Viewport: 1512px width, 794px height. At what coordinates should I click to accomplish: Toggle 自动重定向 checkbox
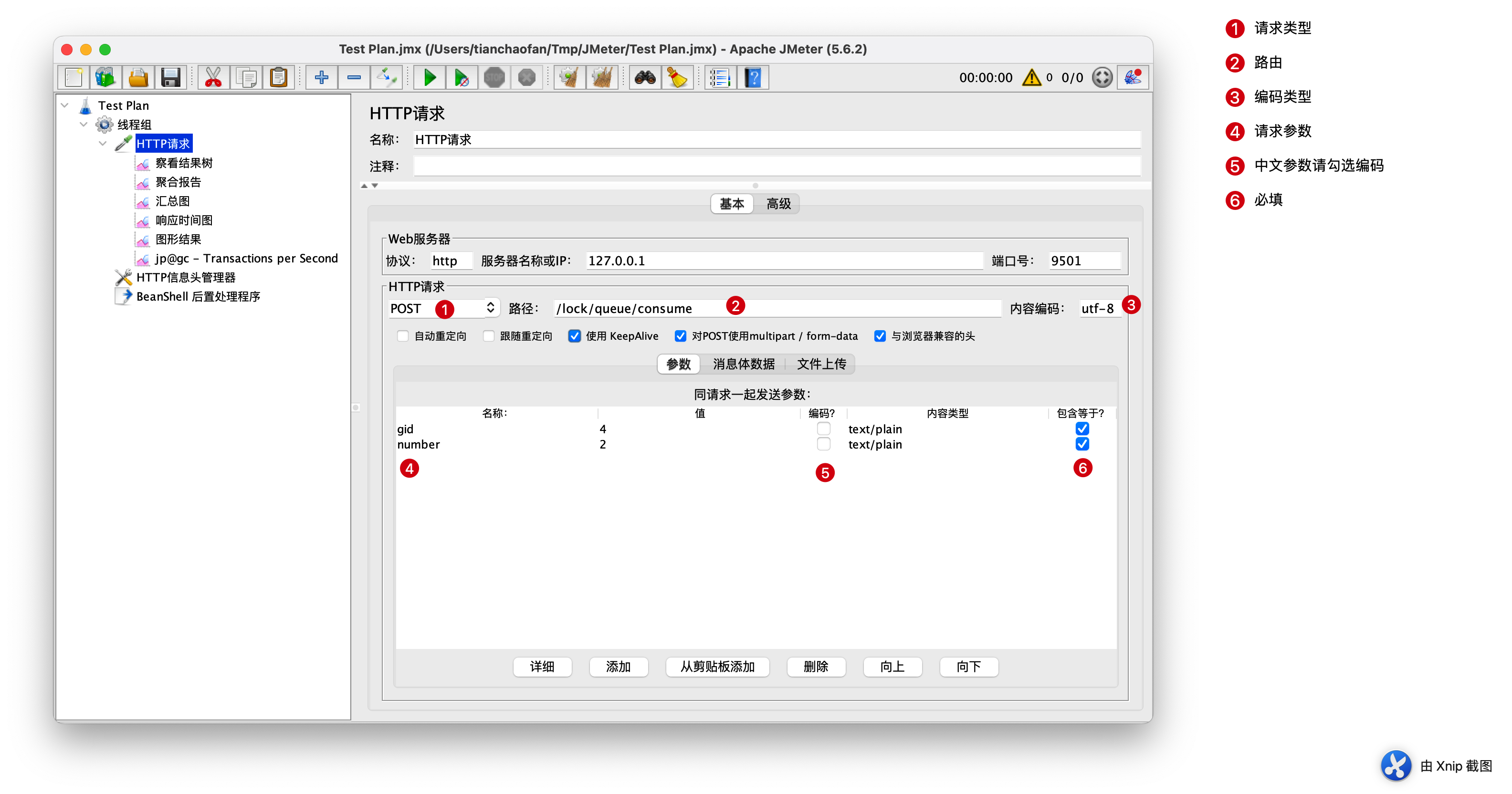pos(403,336)
